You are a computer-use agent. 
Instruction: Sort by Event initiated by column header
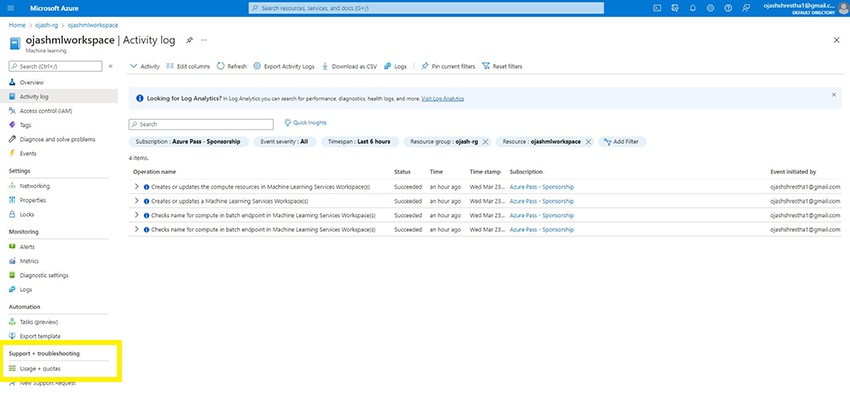pos(793,172)
